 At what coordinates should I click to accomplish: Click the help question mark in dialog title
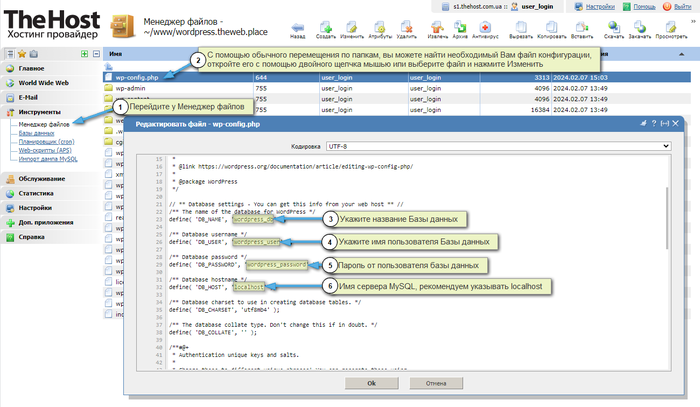click(654, 124)
